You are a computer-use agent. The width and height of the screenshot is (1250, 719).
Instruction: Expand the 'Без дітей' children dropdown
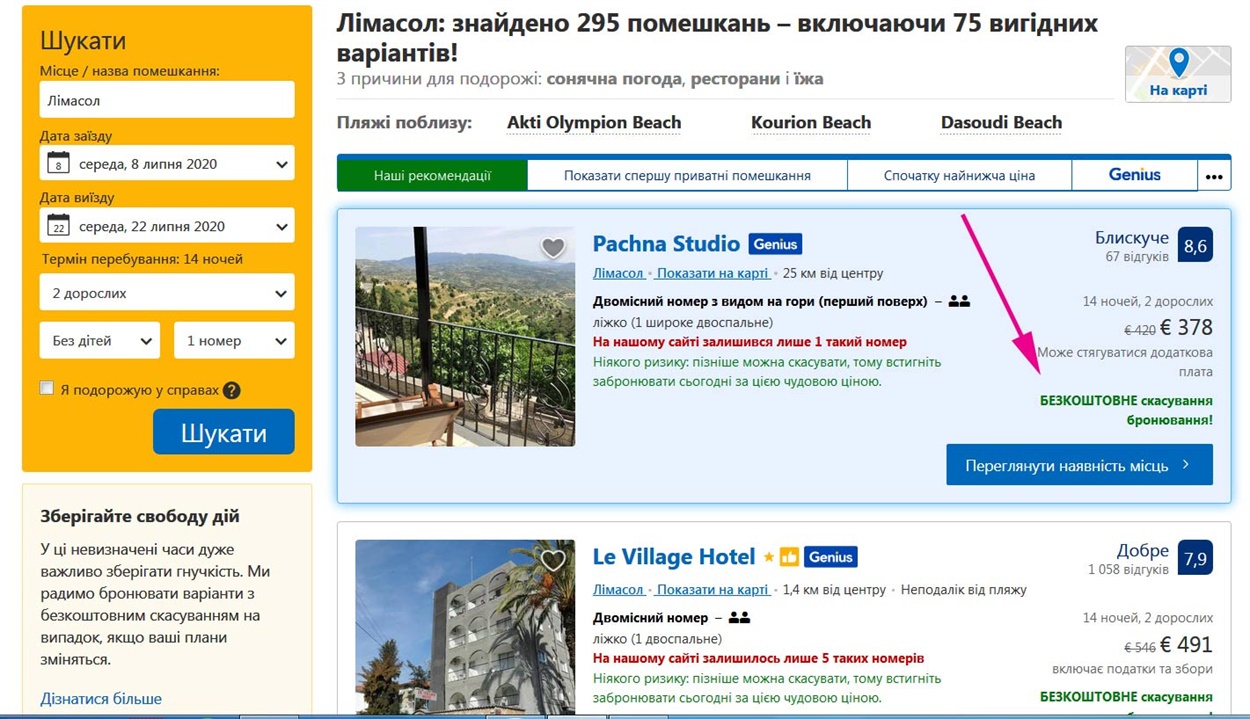click(x=99, y=340)
